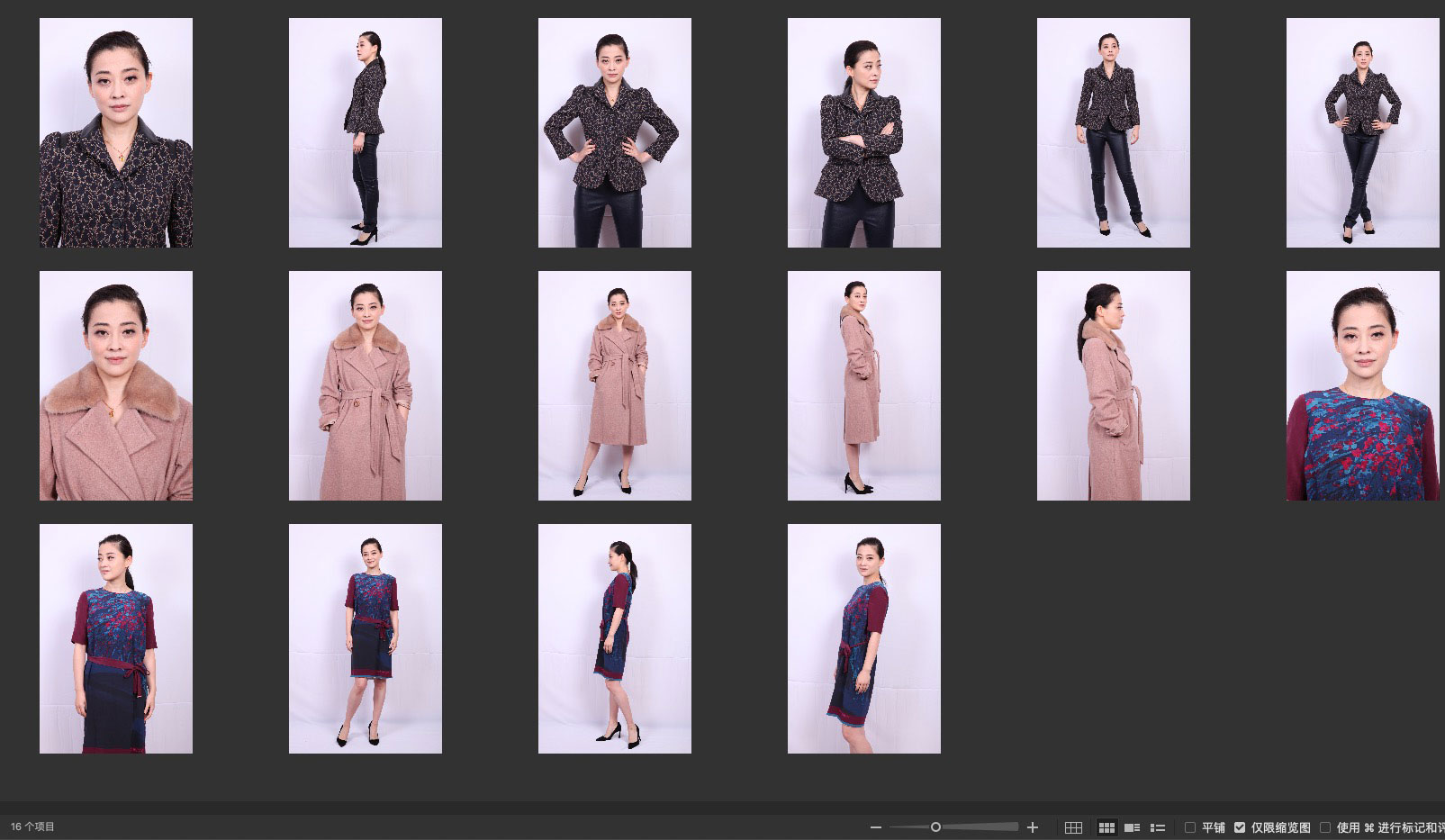
Task: Click the thumbnail size slider handle
Action: [935, 827]
